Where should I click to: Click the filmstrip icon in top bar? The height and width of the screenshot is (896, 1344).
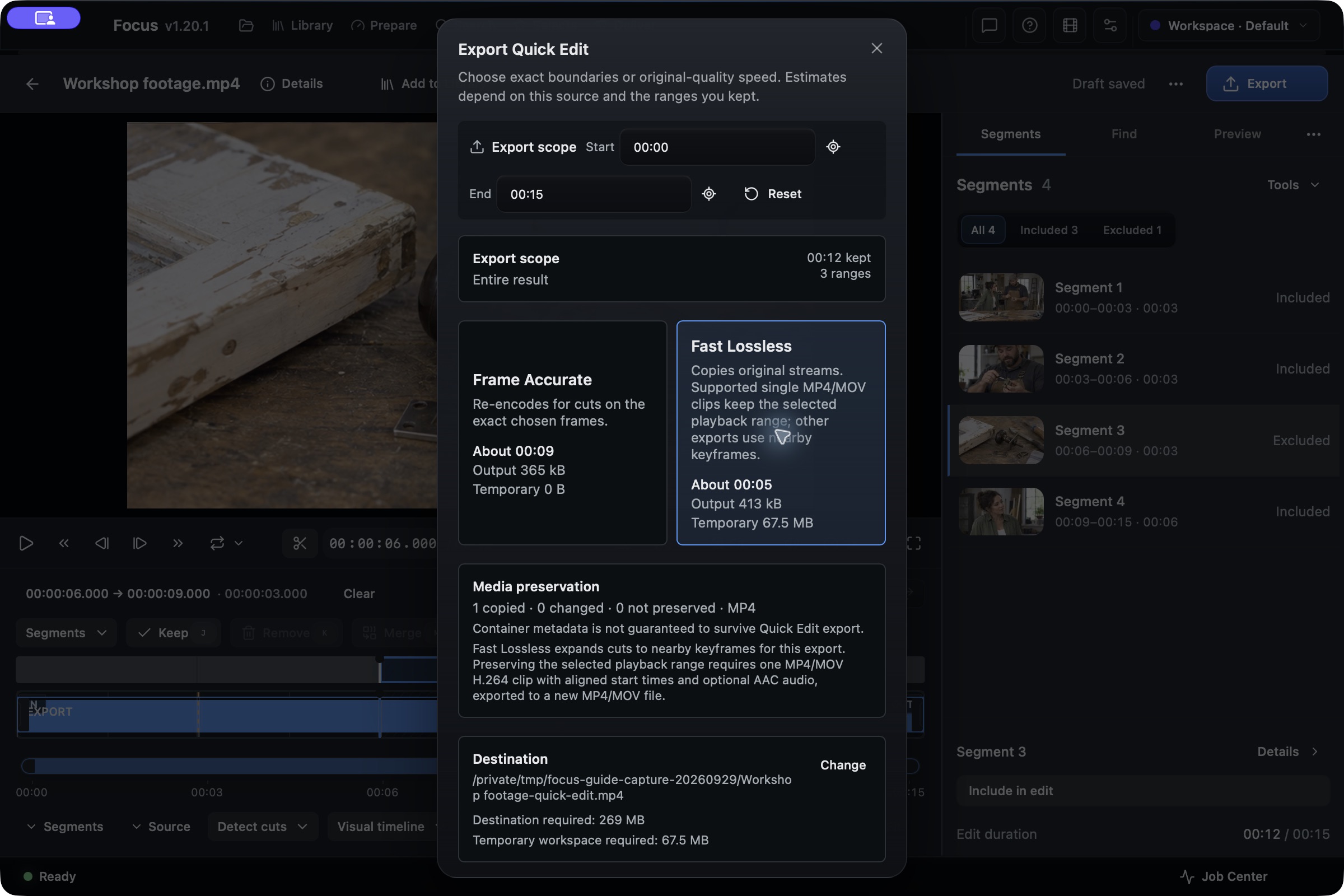pyautogui.click(x=1070, y=26)
